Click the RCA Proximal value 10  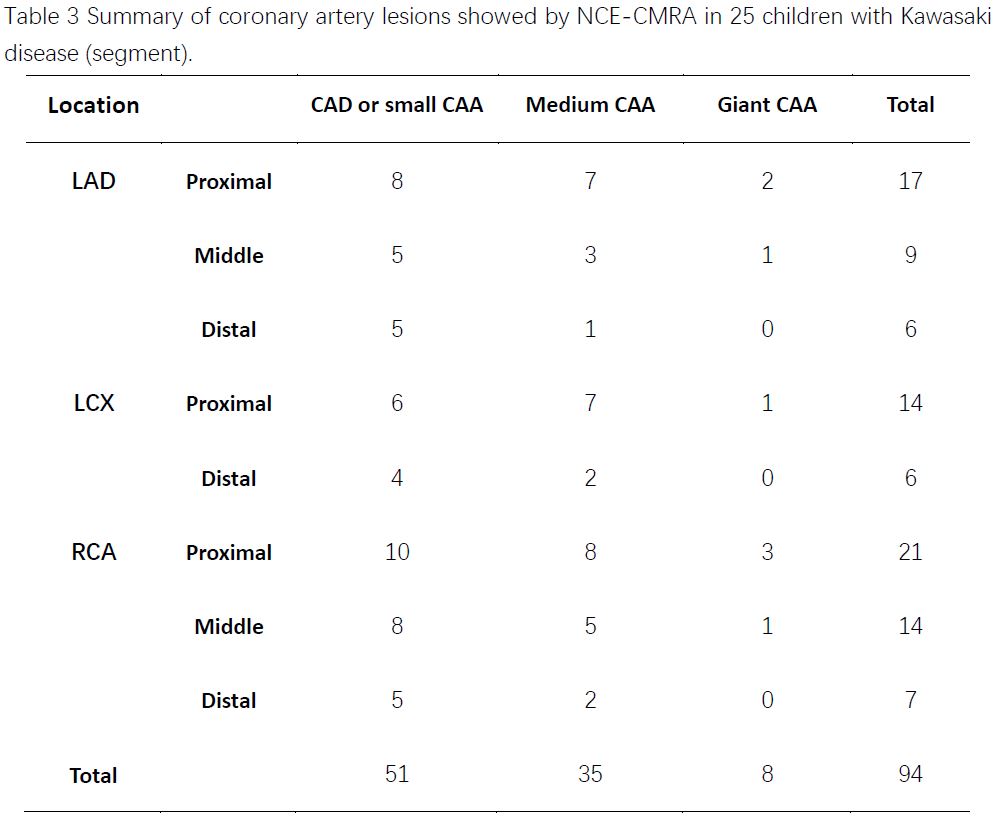[x=397, y=552]
